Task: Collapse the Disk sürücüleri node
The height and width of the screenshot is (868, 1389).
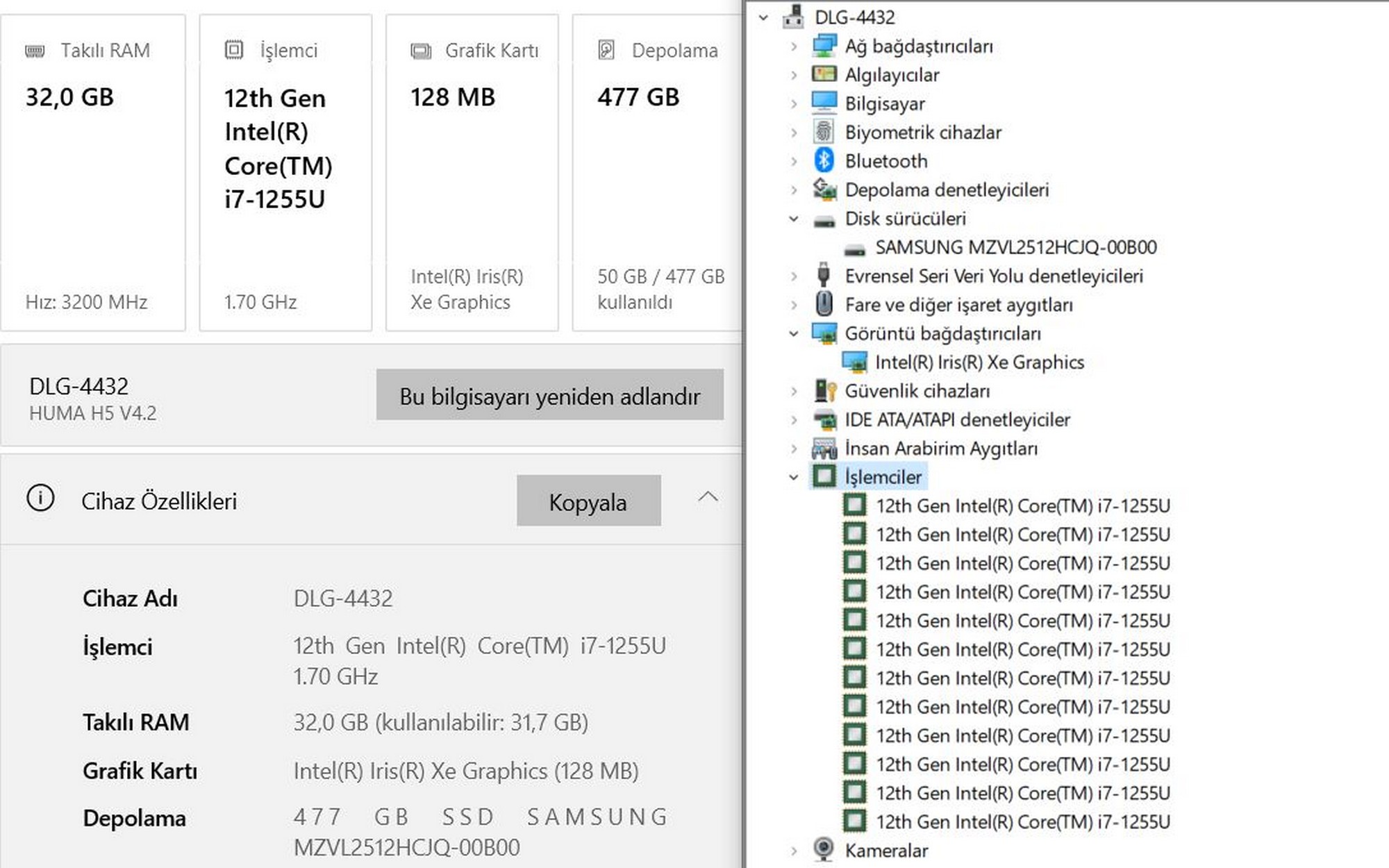Action: (794, 219)
